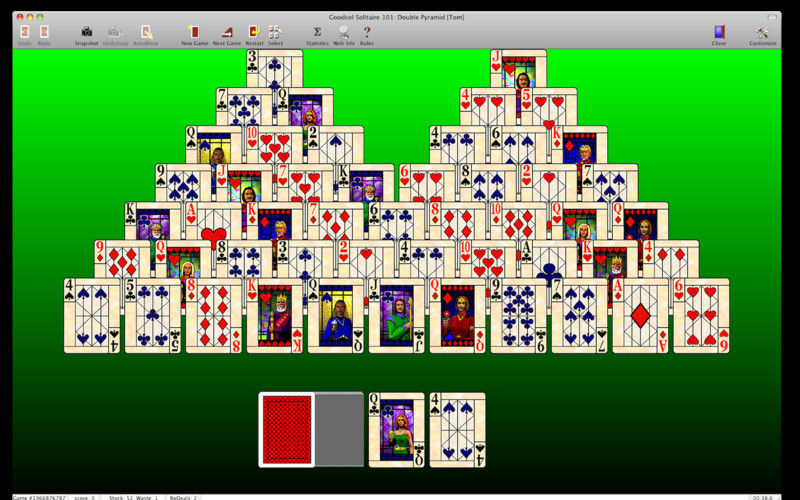Open the Rules question mark icon
This screenshot has height=500, width=800.
(366, 32)
